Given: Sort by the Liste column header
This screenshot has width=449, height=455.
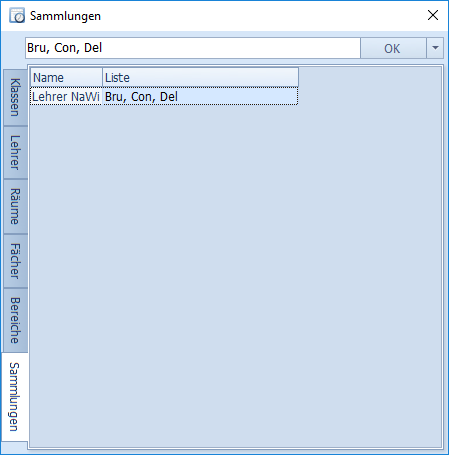Looking at the screenshot, I should [200, 77].
